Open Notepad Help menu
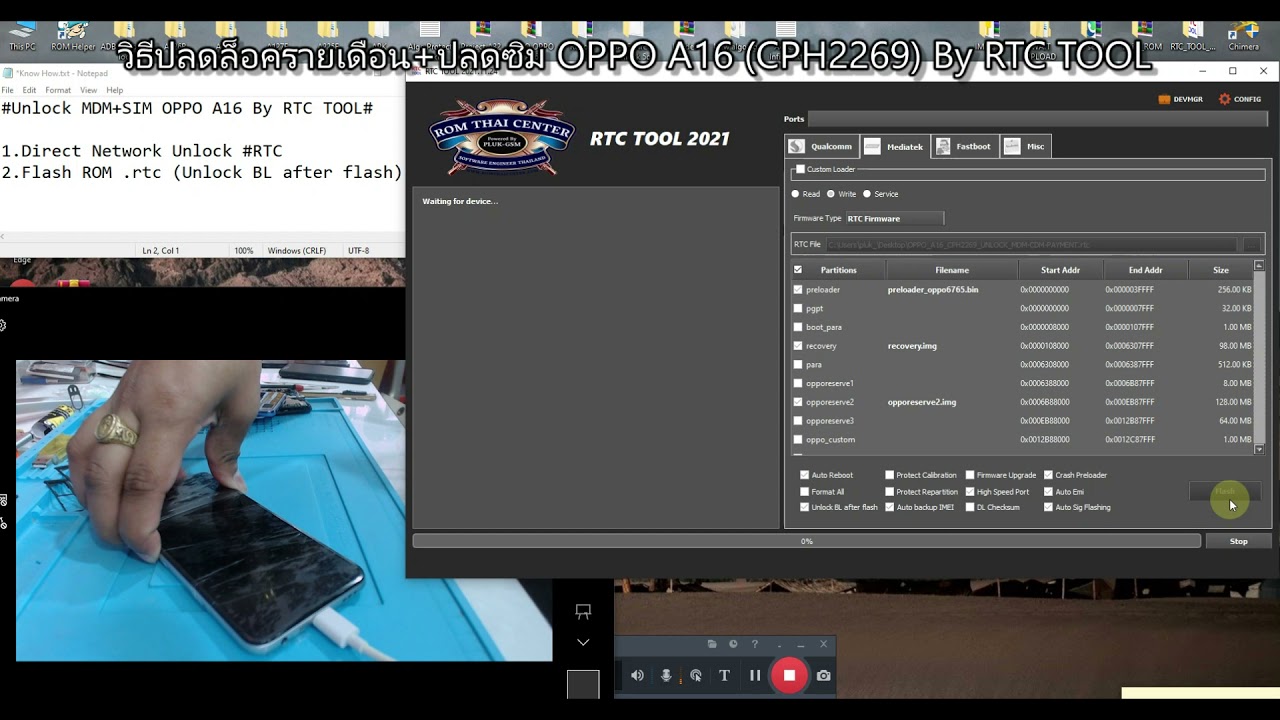 point(115,90)
